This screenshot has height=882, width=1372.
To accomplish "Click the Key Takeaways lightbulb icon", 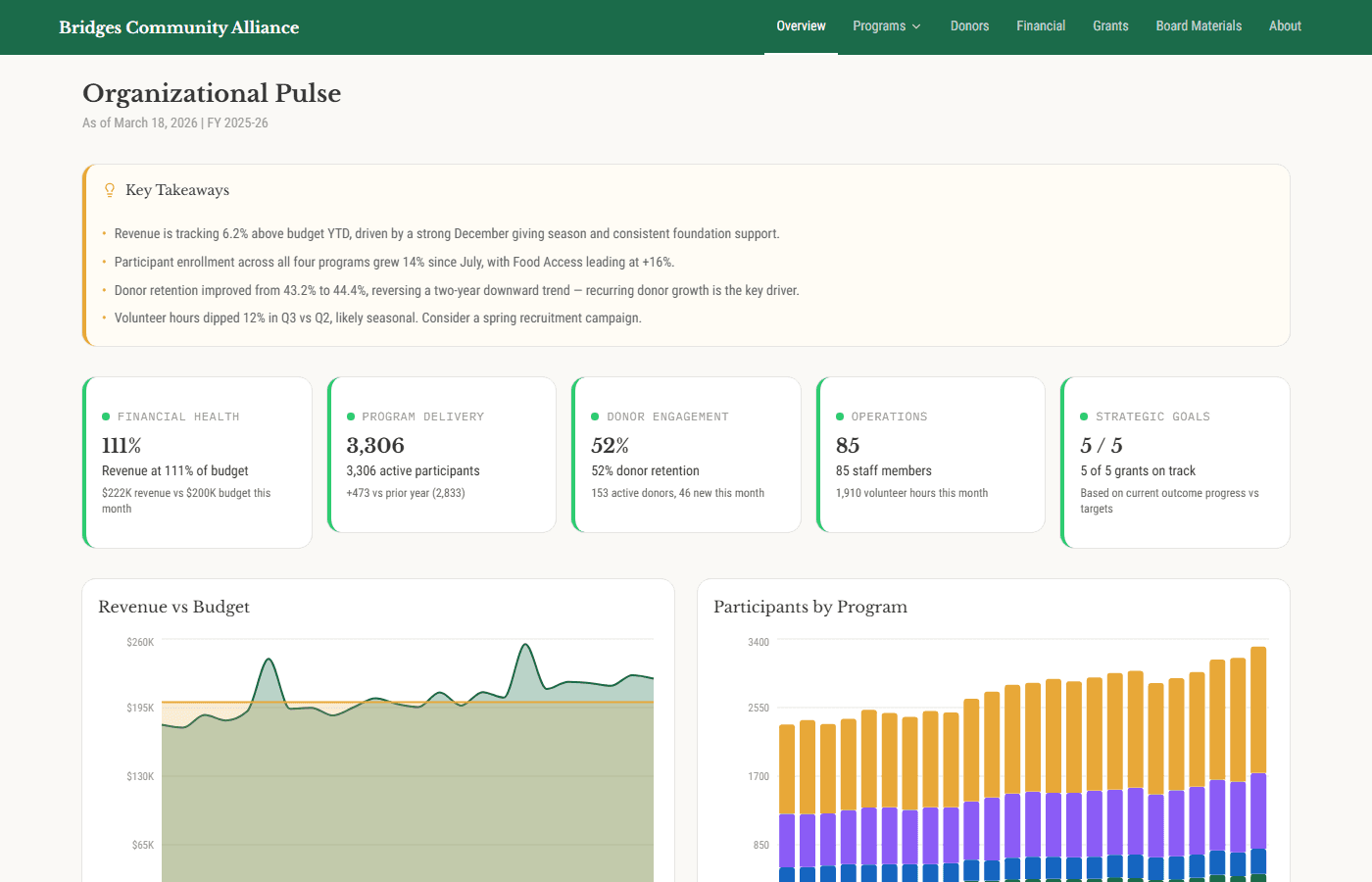I will pos(110,190).
